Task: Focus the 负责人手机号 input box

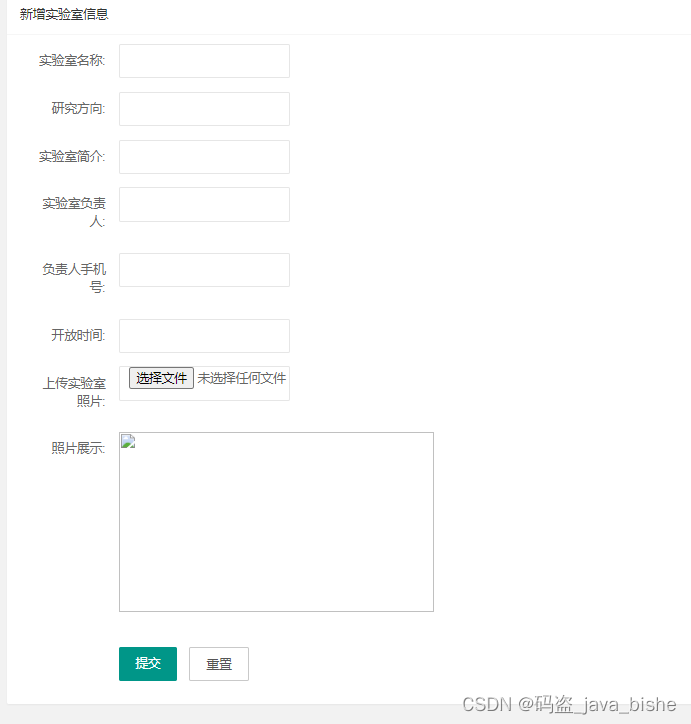Action: [x=204, y=270]
